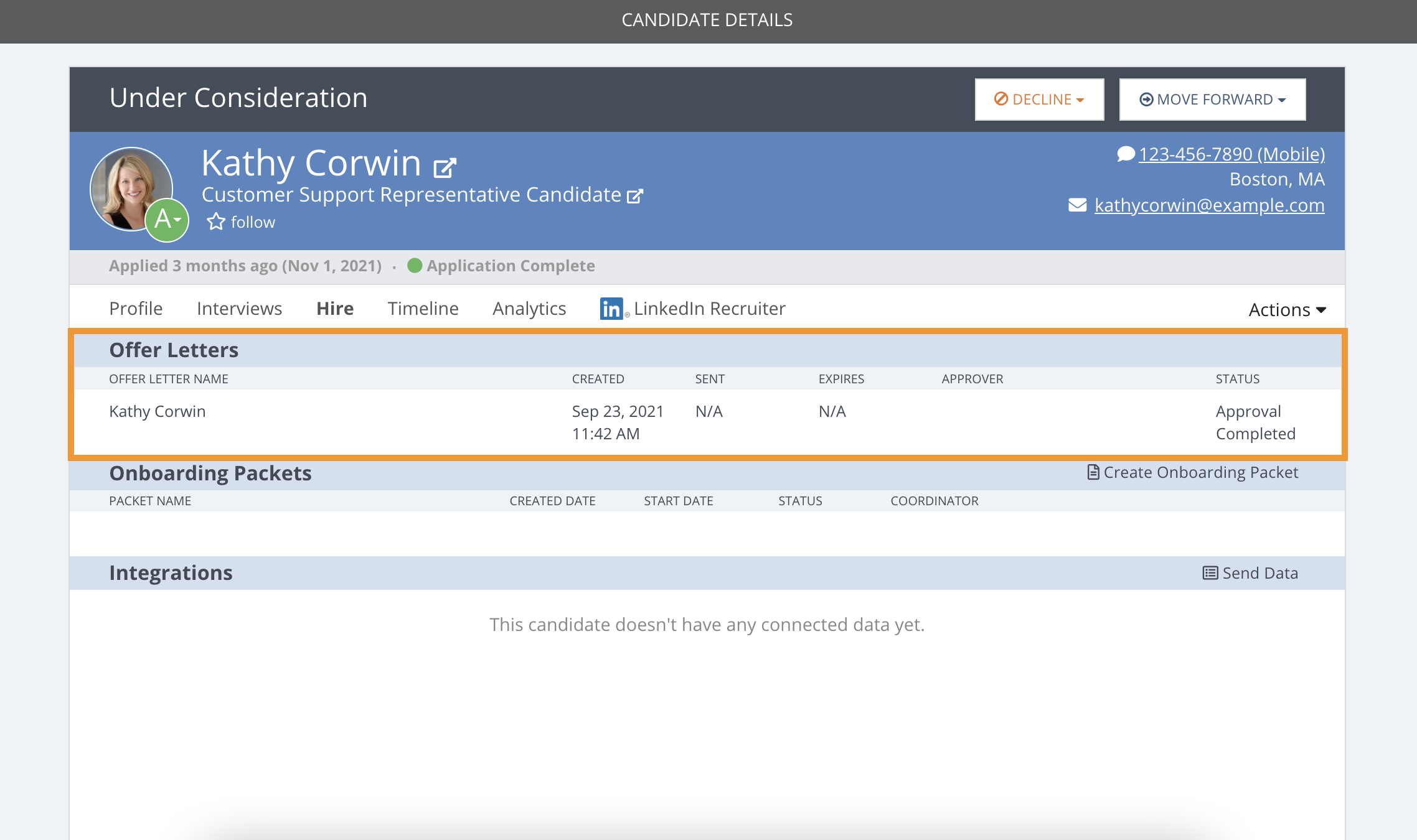Open Kathy Corwin's profile via external link icon
The height and width of the screenshot is (840, 1417).
point(445,167)
